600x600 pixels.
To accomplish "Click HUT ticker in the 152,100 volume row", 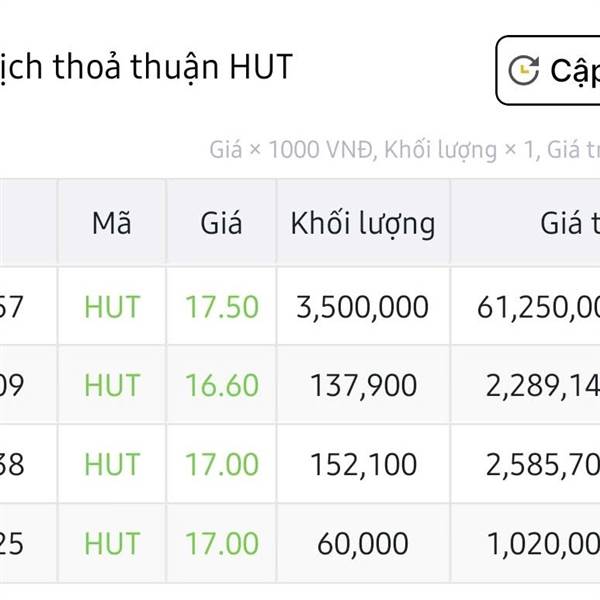I will (x=111, y=464).
